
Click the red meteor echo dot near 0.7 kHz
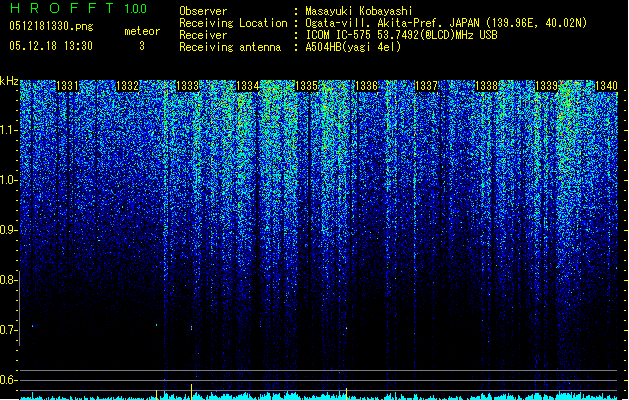pos(191,328)
